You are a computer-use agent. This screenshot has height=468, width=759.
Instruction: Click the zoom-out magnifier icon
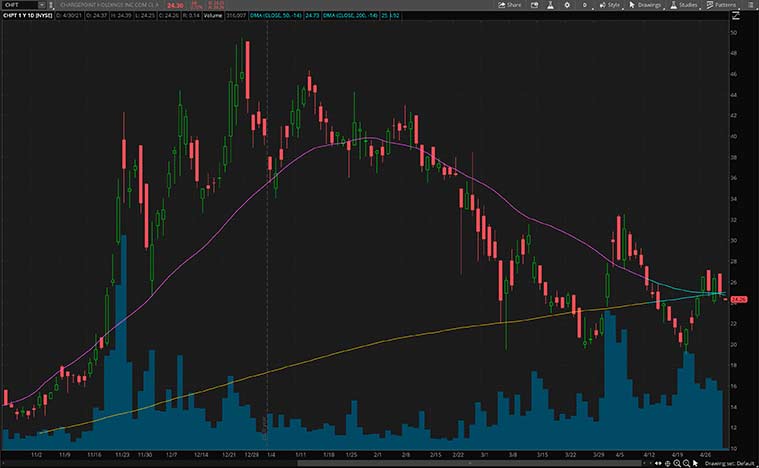pos(686,464)
